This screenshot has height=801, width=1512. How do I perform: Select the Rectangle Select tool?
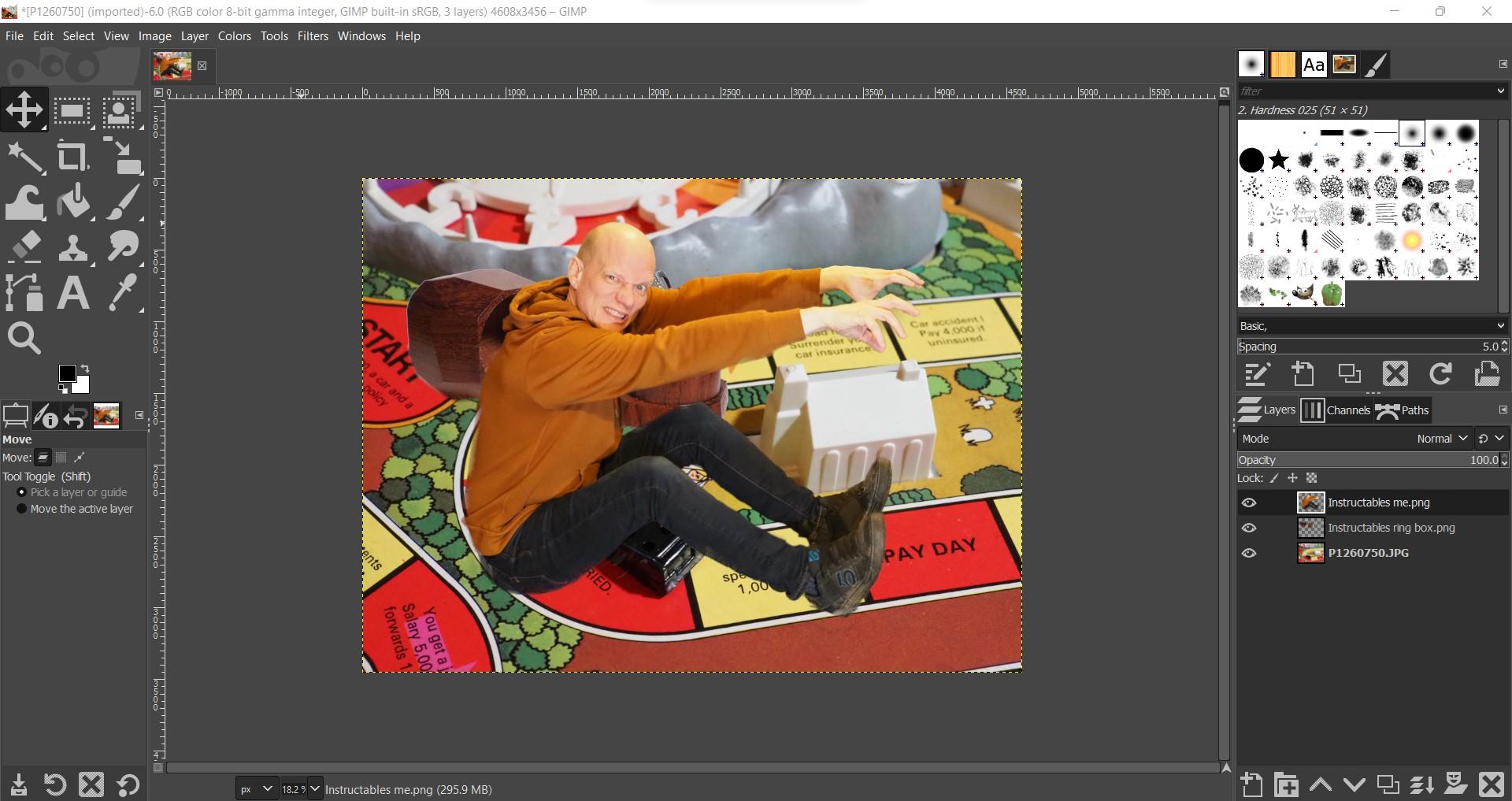(72, 110)
